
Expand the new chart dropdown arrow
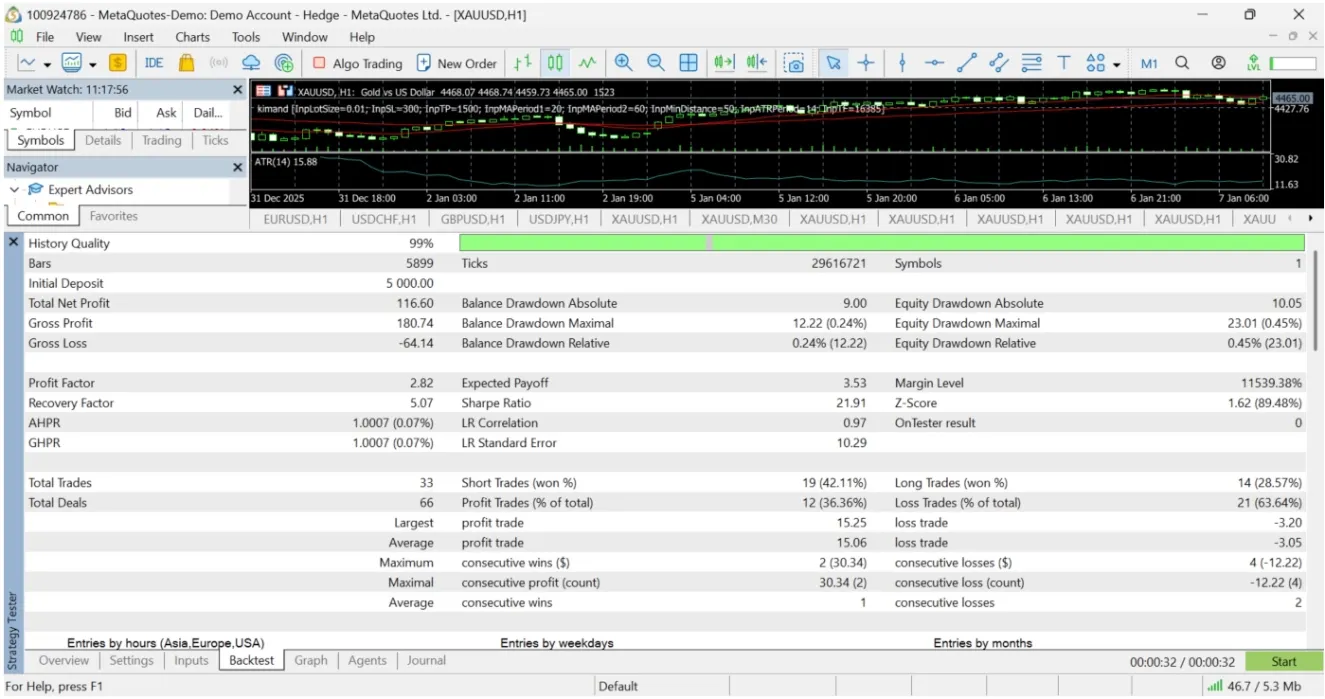(47, 64)
